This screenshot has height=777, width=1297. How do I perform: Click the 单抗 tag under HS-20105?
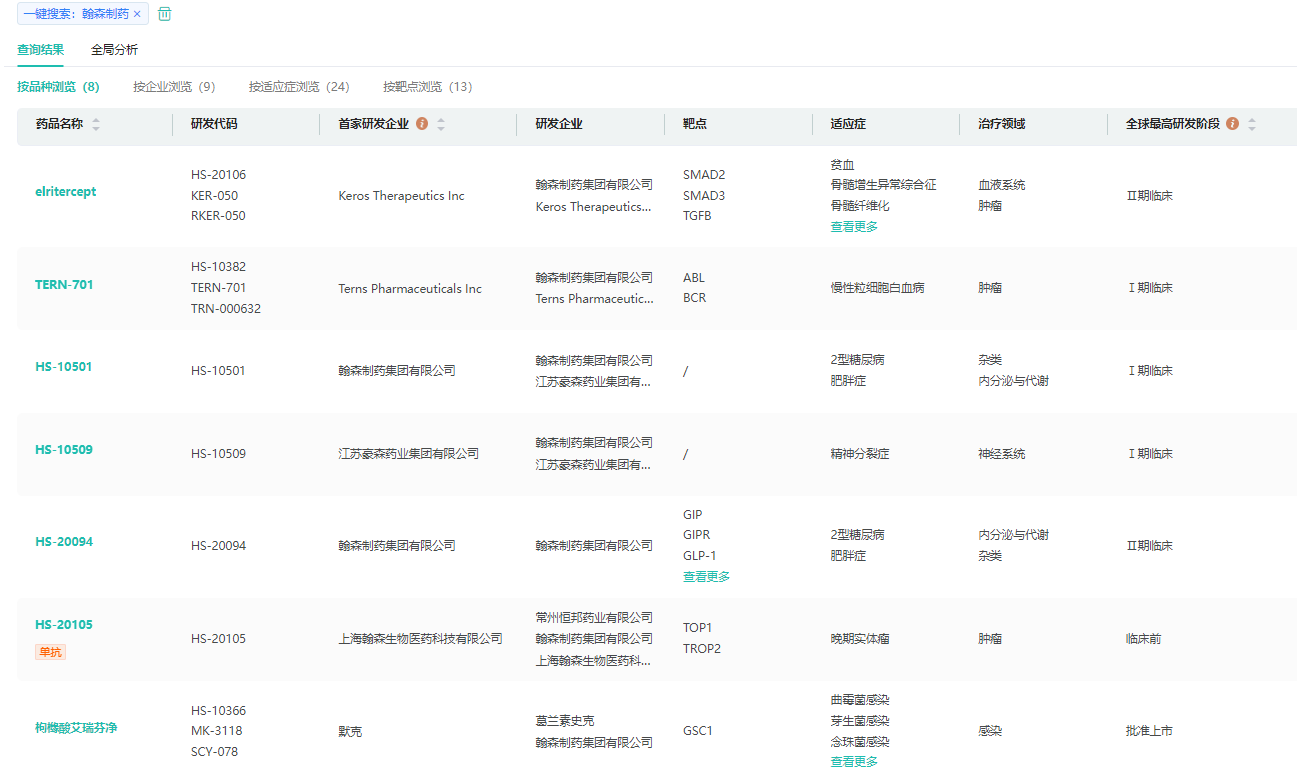50,652
